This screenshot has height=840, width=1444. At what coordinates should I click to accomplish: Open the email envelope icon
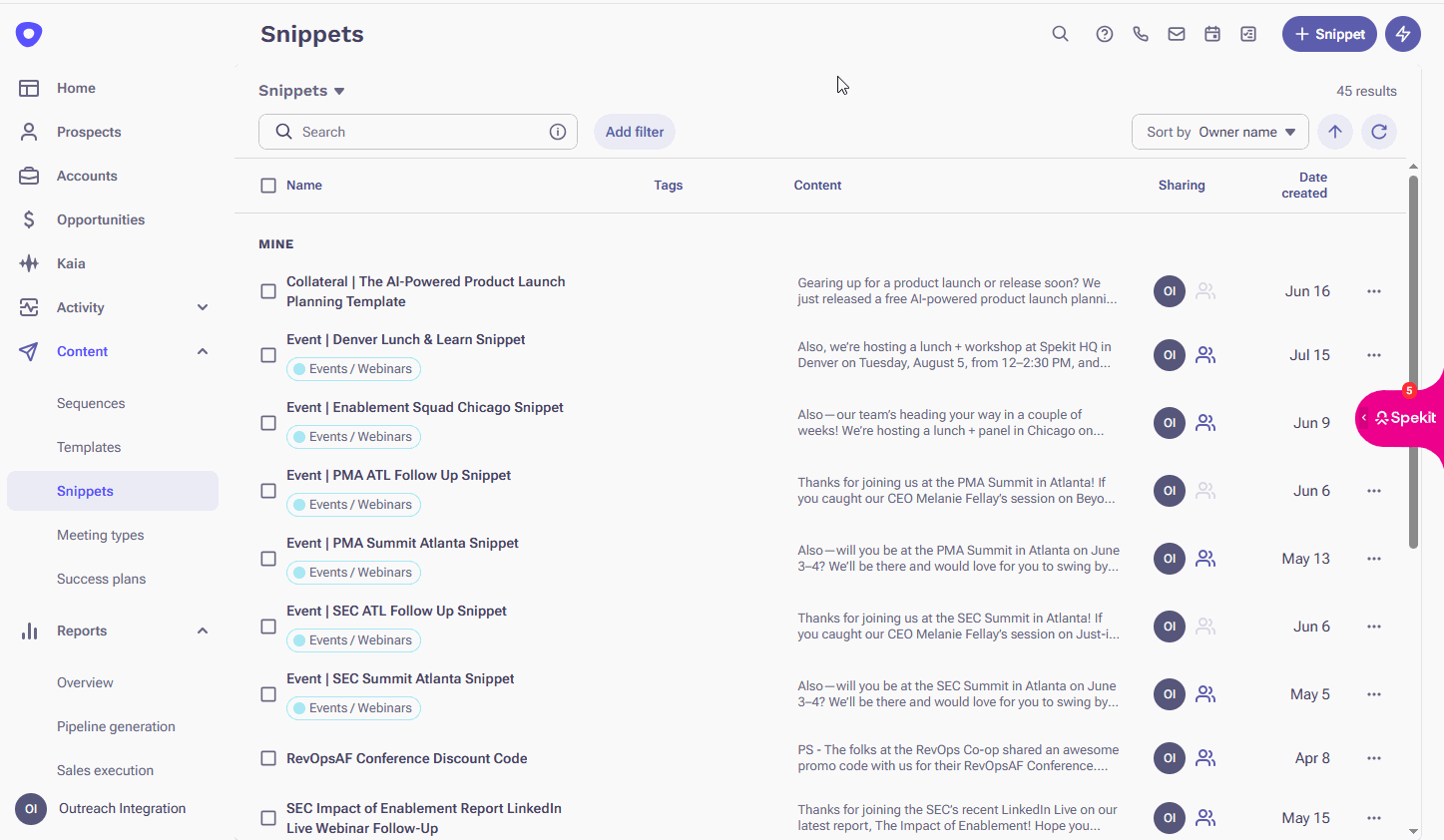(x=1177, y=34)
